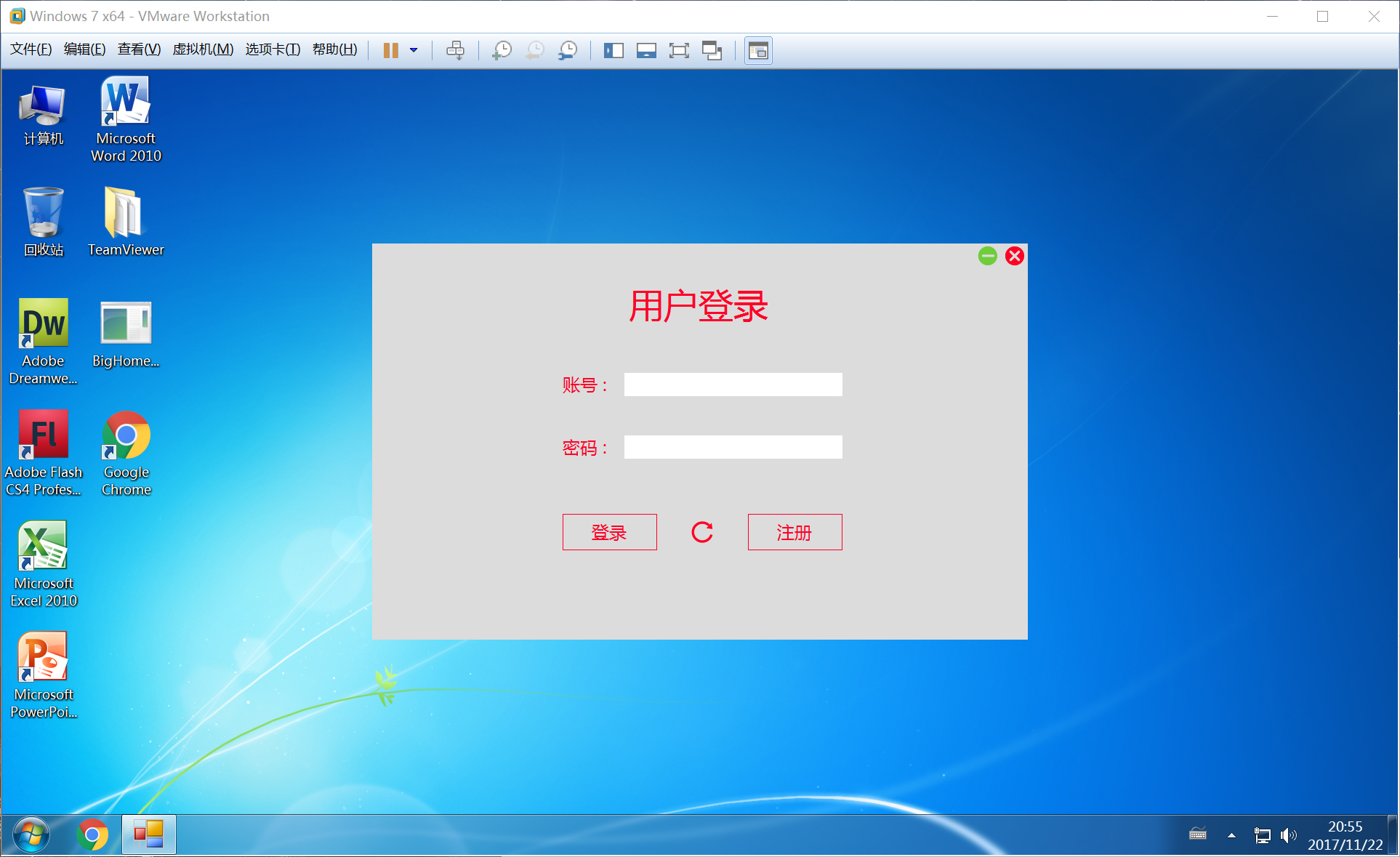Click the keyboard tray icon
Viewport: 1400px width, 857px height.
tap(1198, 834)
